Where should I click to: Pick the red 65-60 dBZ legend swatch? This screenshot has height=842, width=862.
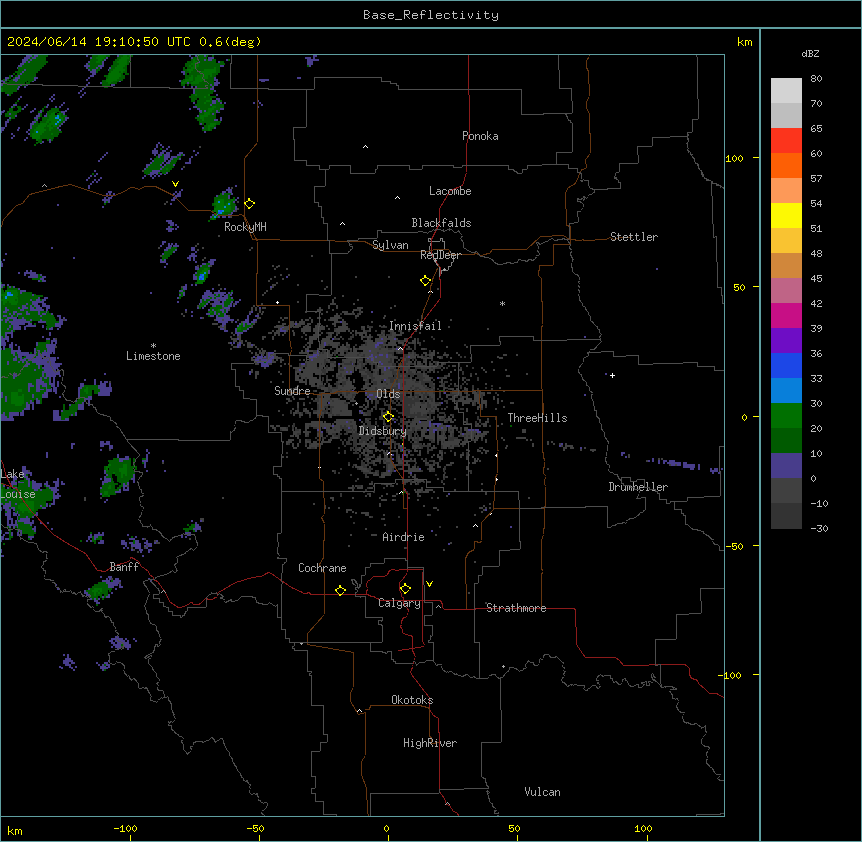point(786,140)
